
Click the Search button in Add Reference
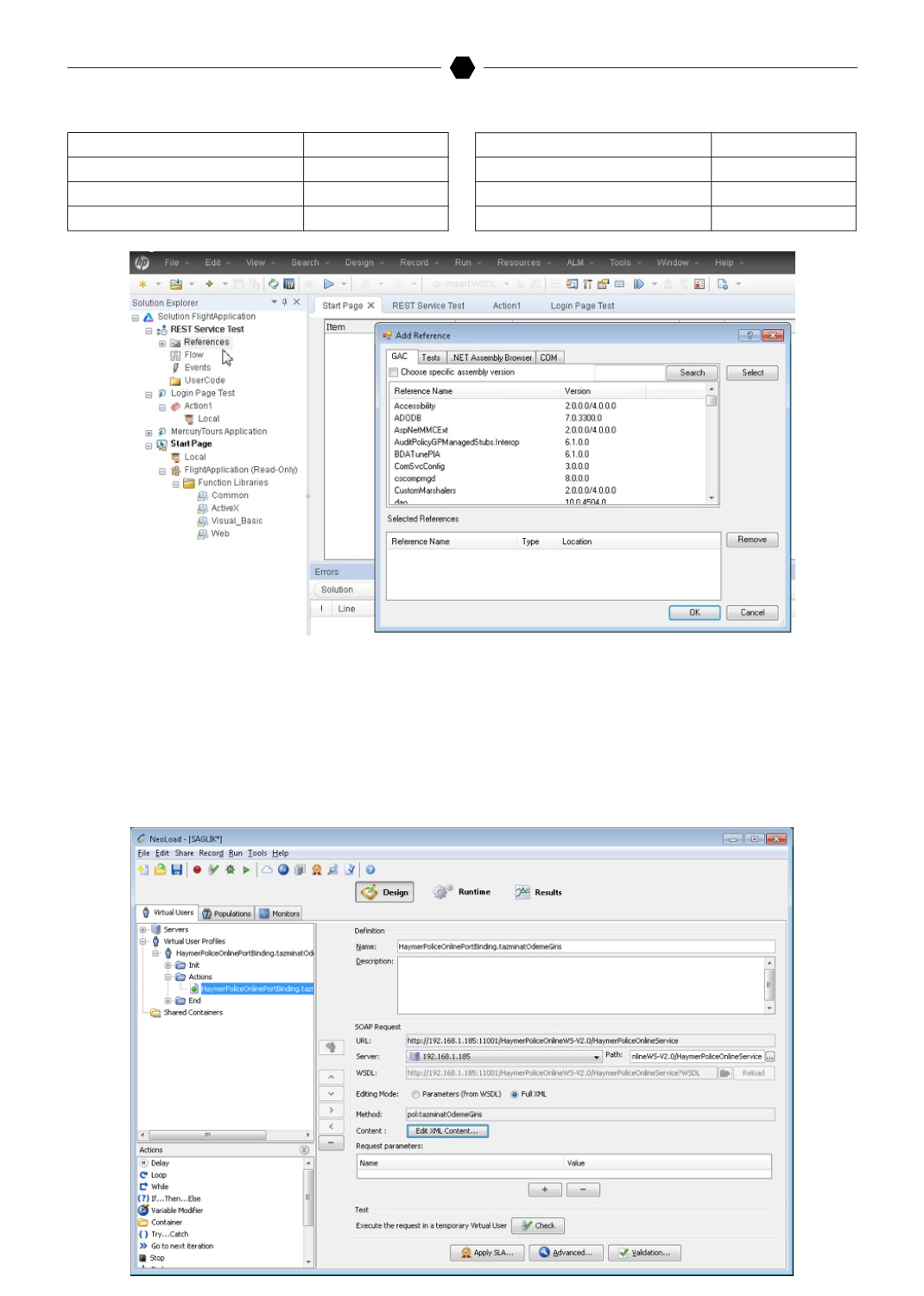[692, 373]
